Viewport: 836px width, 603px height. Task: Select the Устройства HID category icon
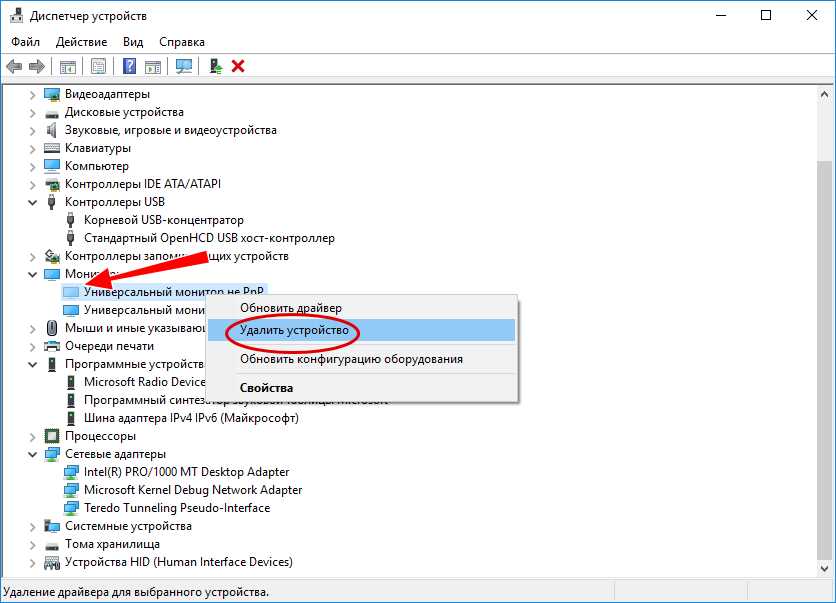pos(52,562)
